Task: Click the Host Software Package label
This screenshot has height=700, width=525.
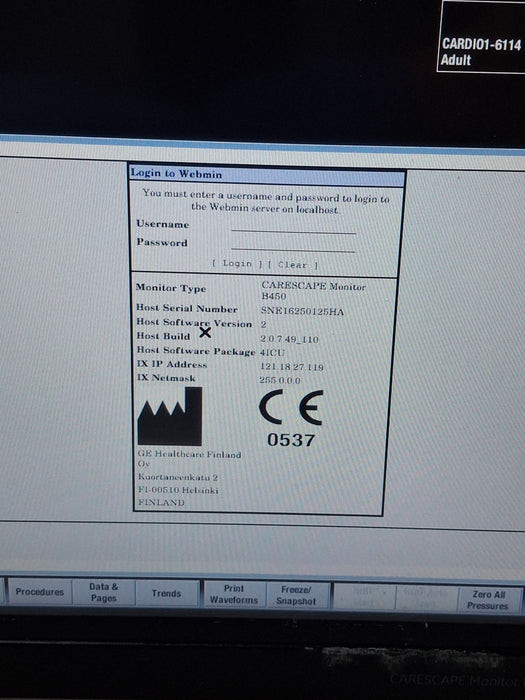Action: [196, 351]
